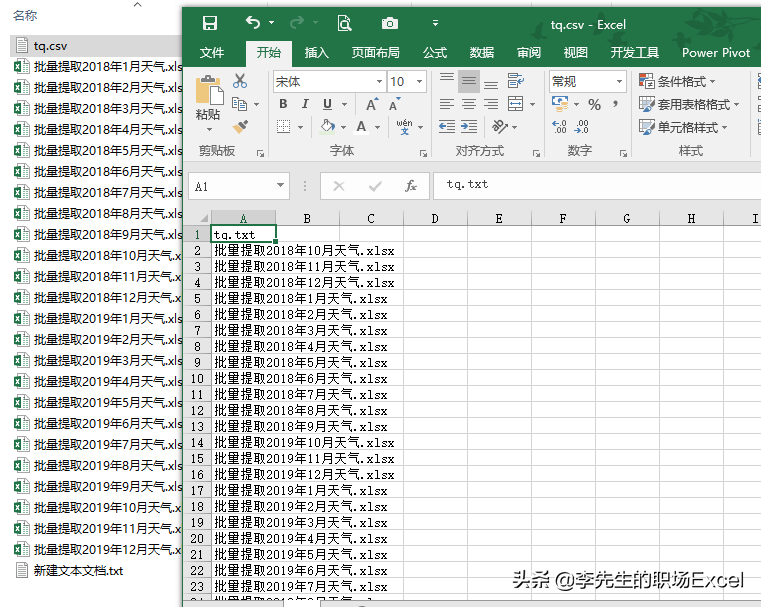Expand the fill color palette arrow
The width and height of the screenshot is (761, 607).
[344, 128]
